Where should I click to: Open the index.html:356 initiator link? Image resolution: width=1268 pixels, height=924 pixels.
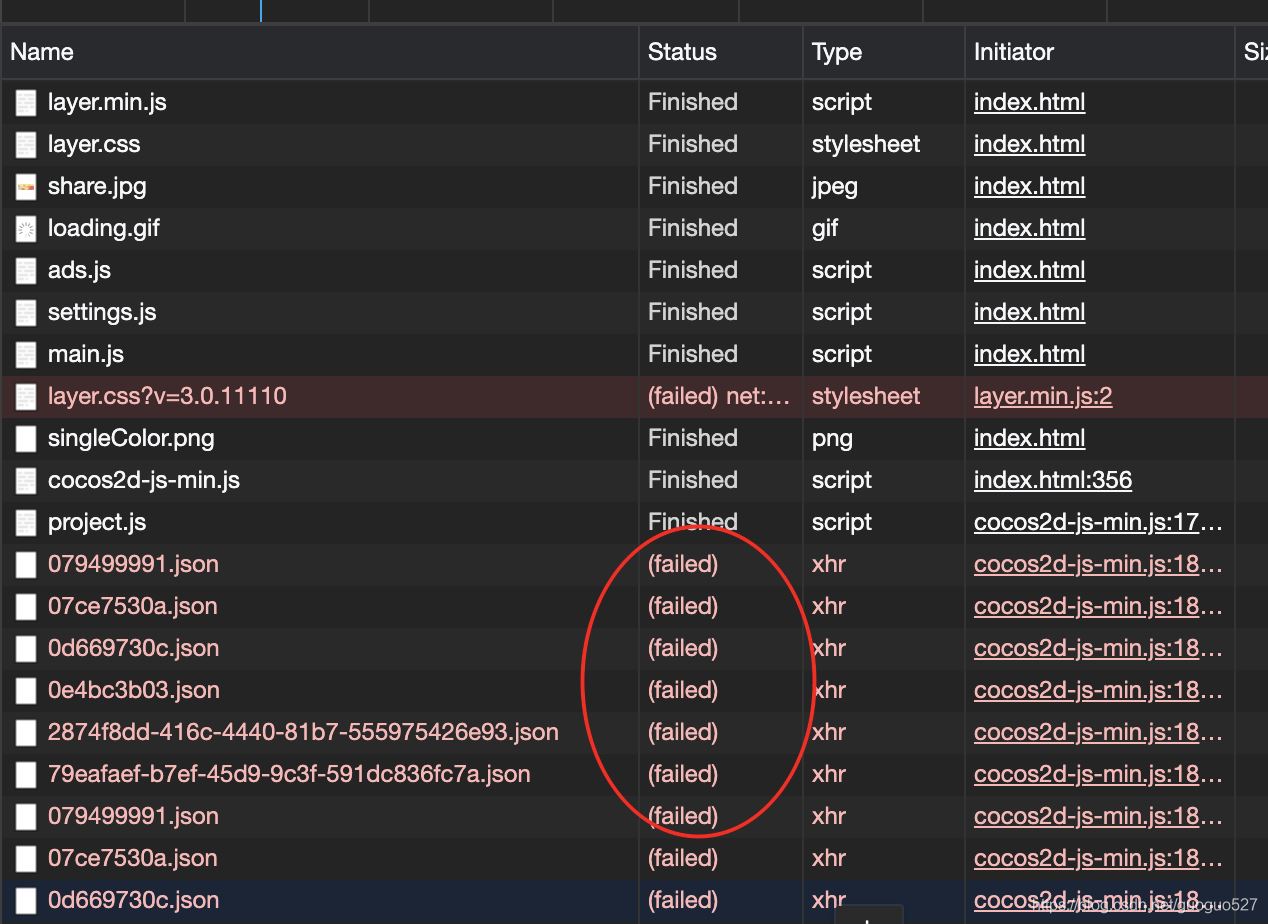tap(1052, 480)
